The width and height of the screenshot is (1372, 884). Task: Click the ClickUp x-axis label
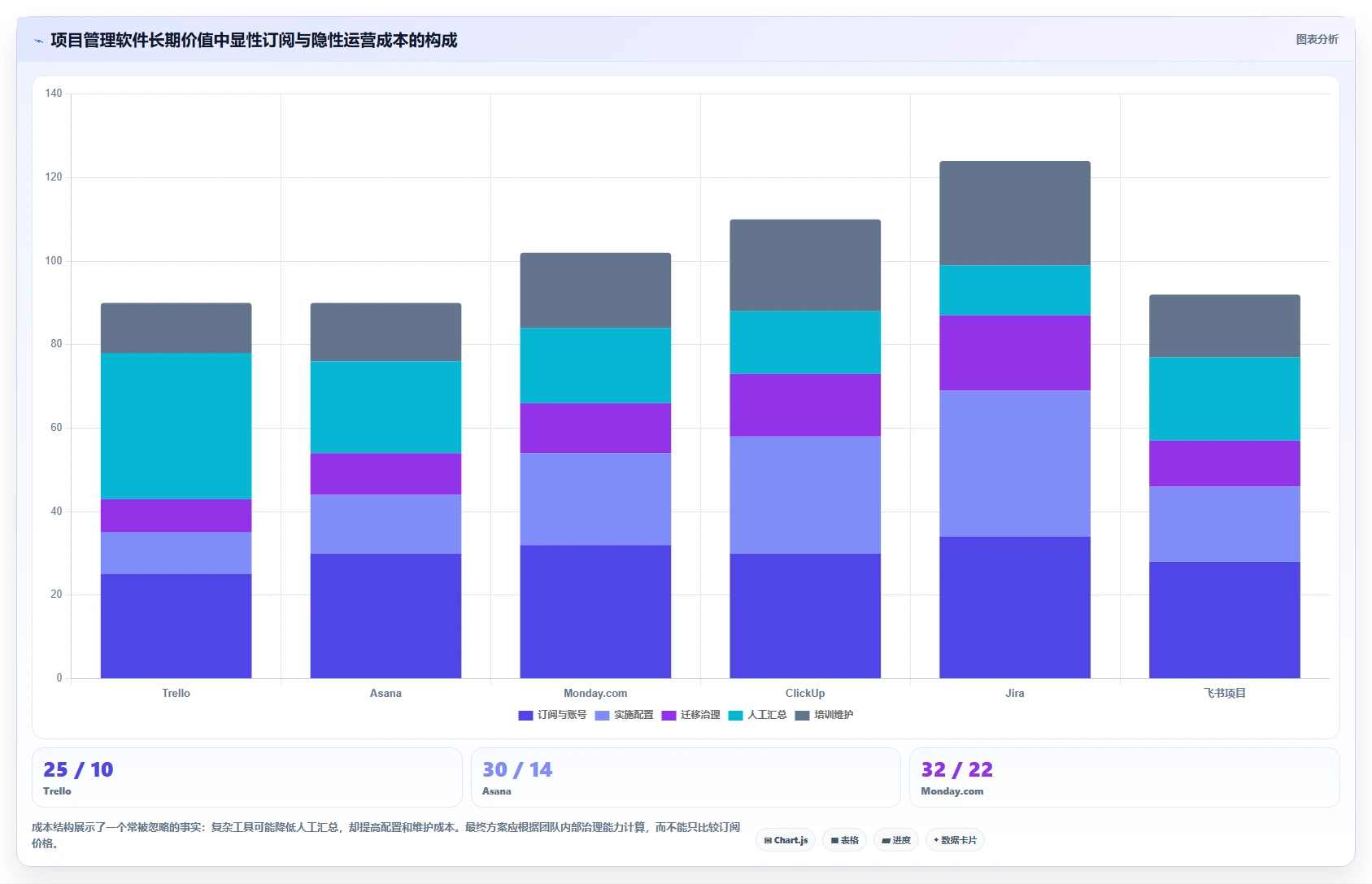(805, 694)
